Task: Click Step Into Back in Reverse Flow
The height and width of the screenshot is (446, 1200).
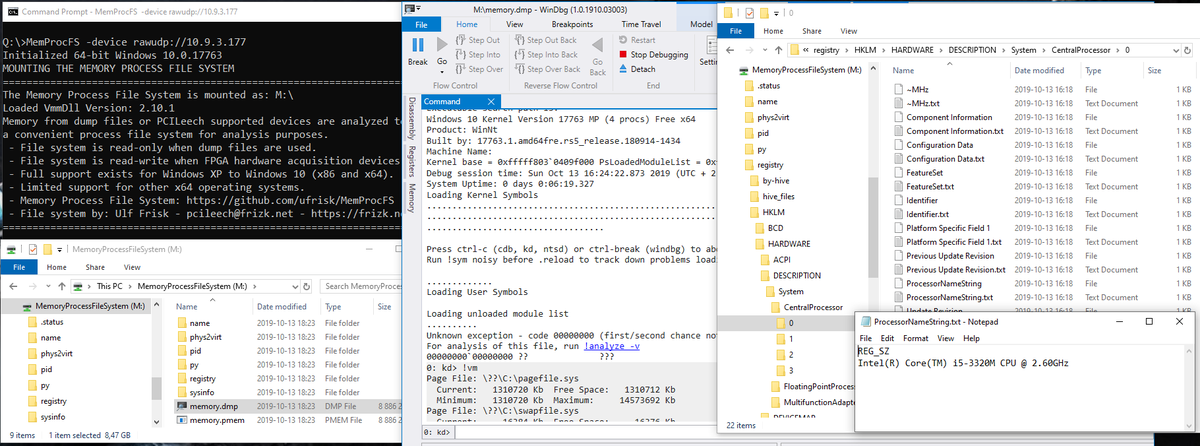Action: coord(546,54)
